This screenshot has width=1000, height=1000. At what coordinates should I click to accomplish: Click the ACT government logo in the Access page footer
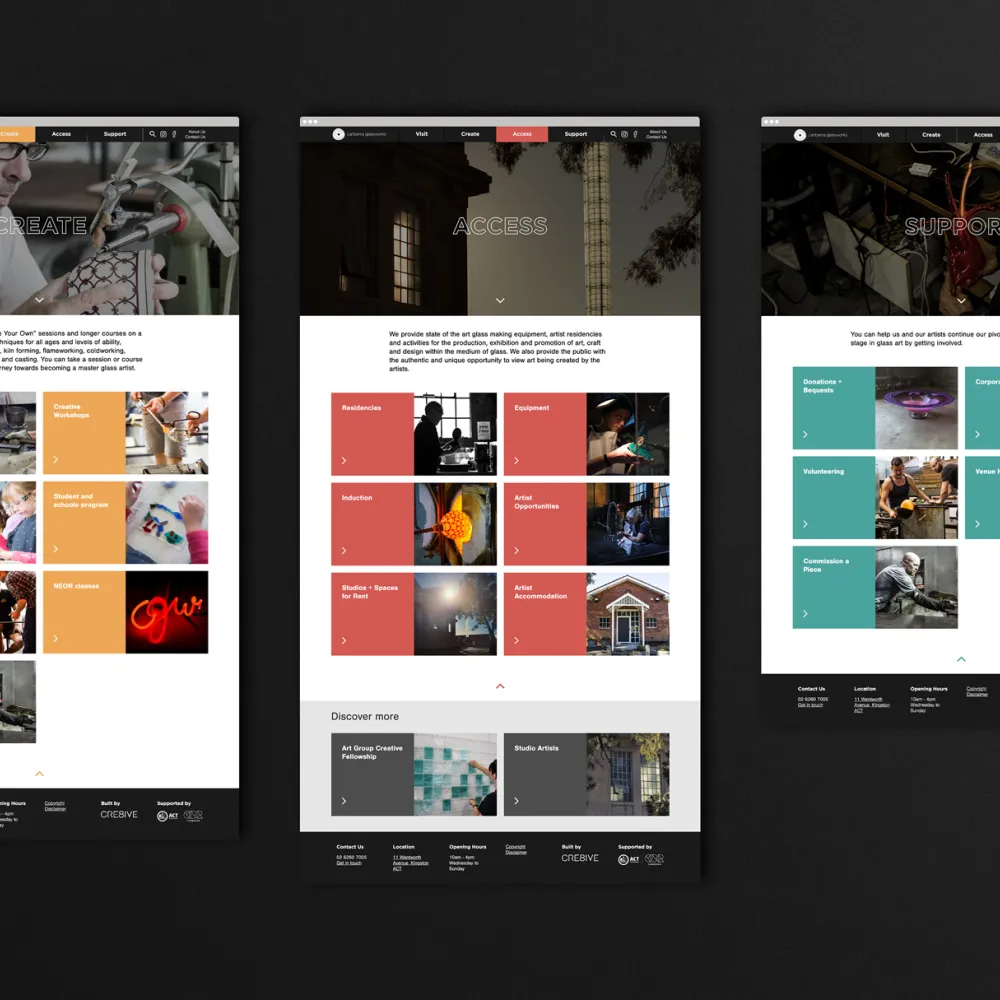[628, 859]
